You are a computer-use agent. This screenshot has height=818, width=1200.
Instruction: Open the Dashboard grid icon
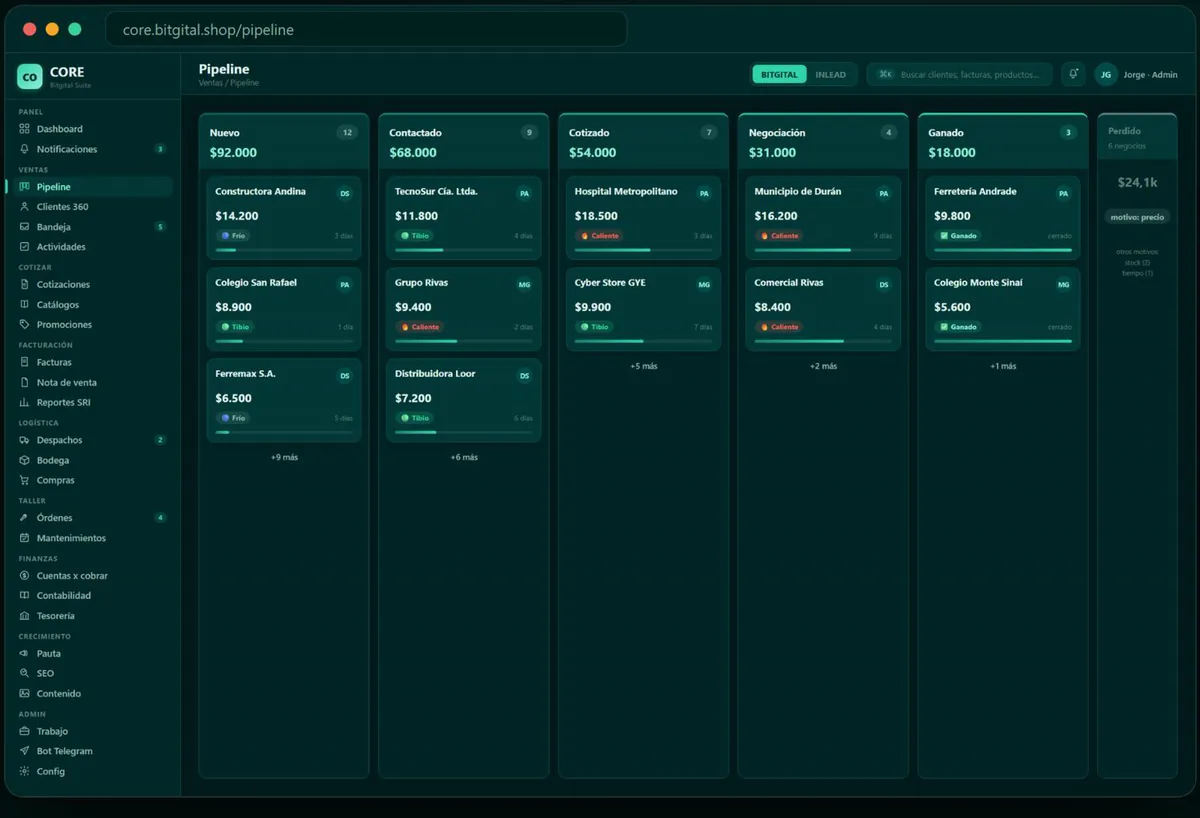pos(25,129)
